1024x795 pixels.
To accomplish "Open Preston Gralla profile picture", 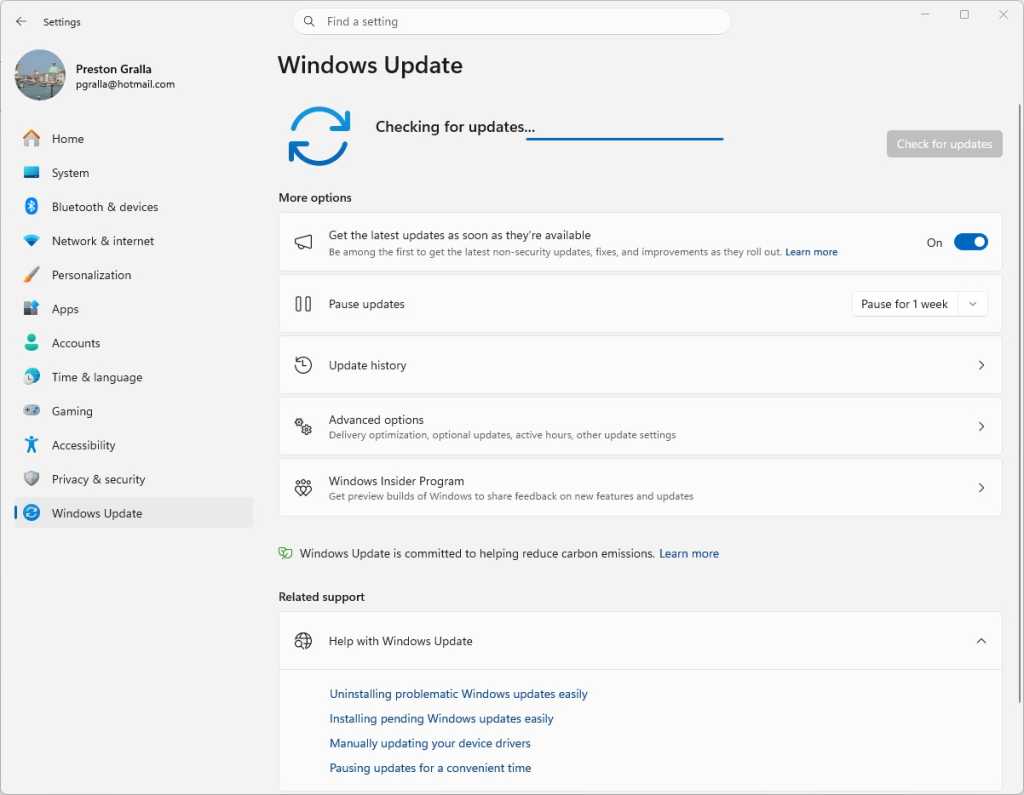I will click(x=40, y=75).
